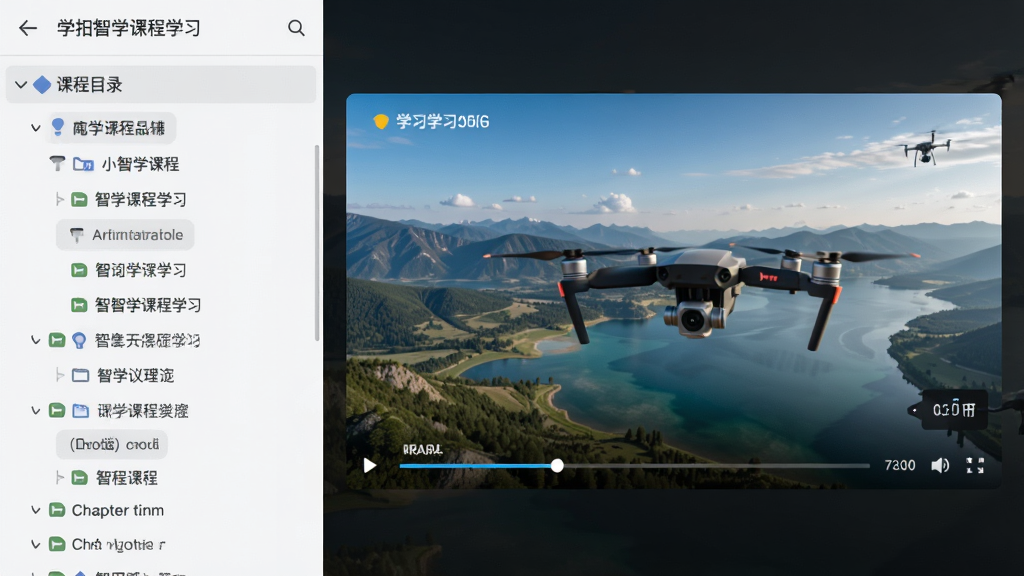Seek on the unplayed progress track
Screen dimensions: 1024x576
pos(716,466)
